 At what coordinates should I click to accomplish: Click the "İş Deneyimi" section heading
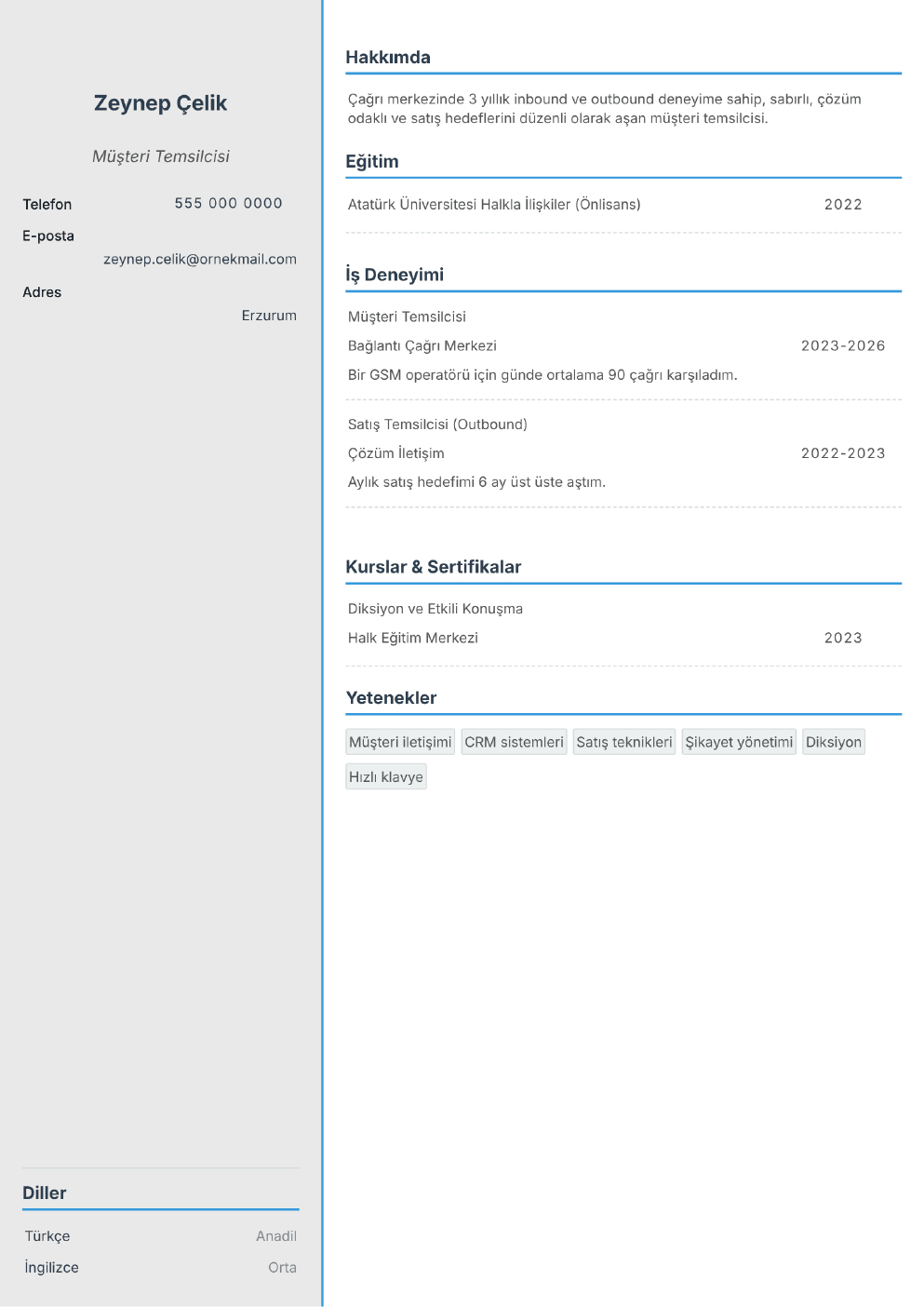coord(395,275)
